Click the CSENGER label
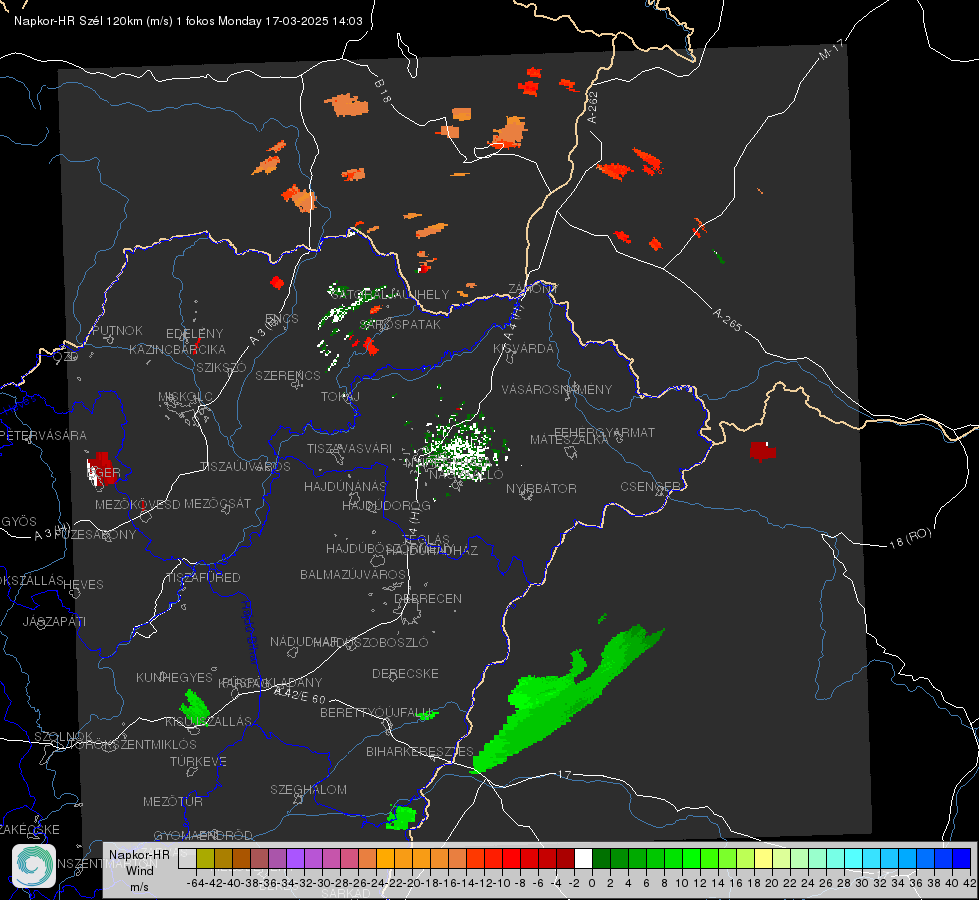 coord(650,487)
